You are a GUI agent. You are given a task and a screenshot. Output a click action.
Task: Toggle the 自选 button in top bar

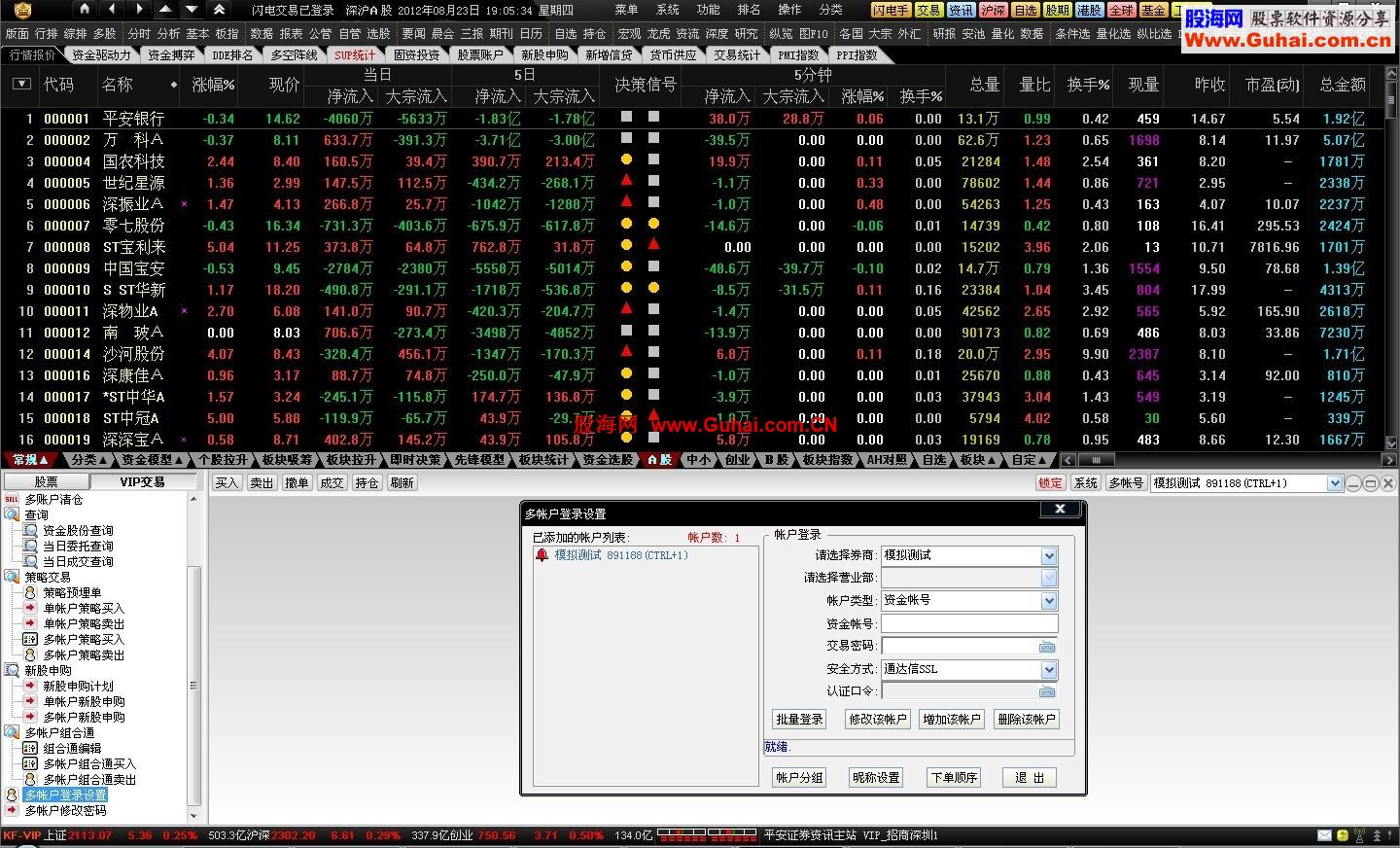1025,10
